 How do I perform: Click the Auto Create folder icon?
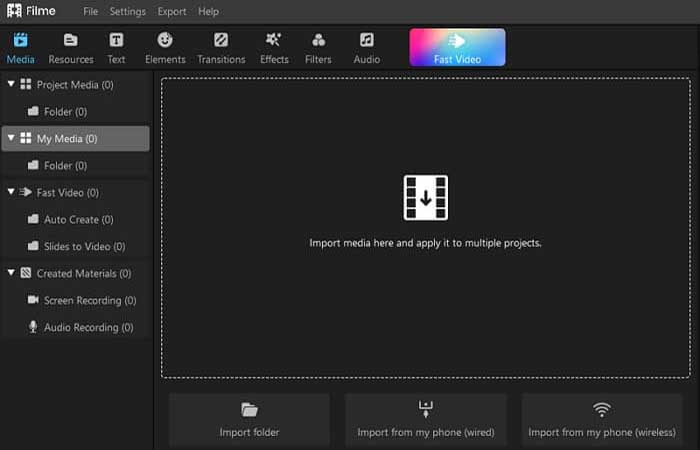click(33, 219)
